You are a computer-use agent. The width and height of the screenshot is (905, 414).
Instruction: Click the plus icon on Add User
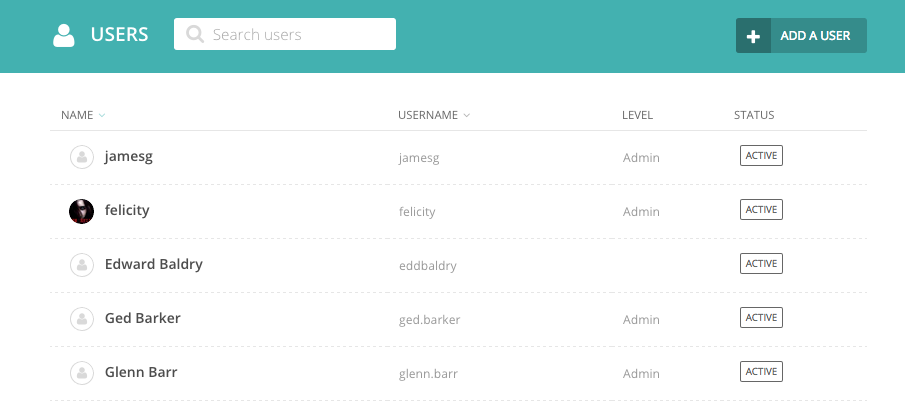754,36
